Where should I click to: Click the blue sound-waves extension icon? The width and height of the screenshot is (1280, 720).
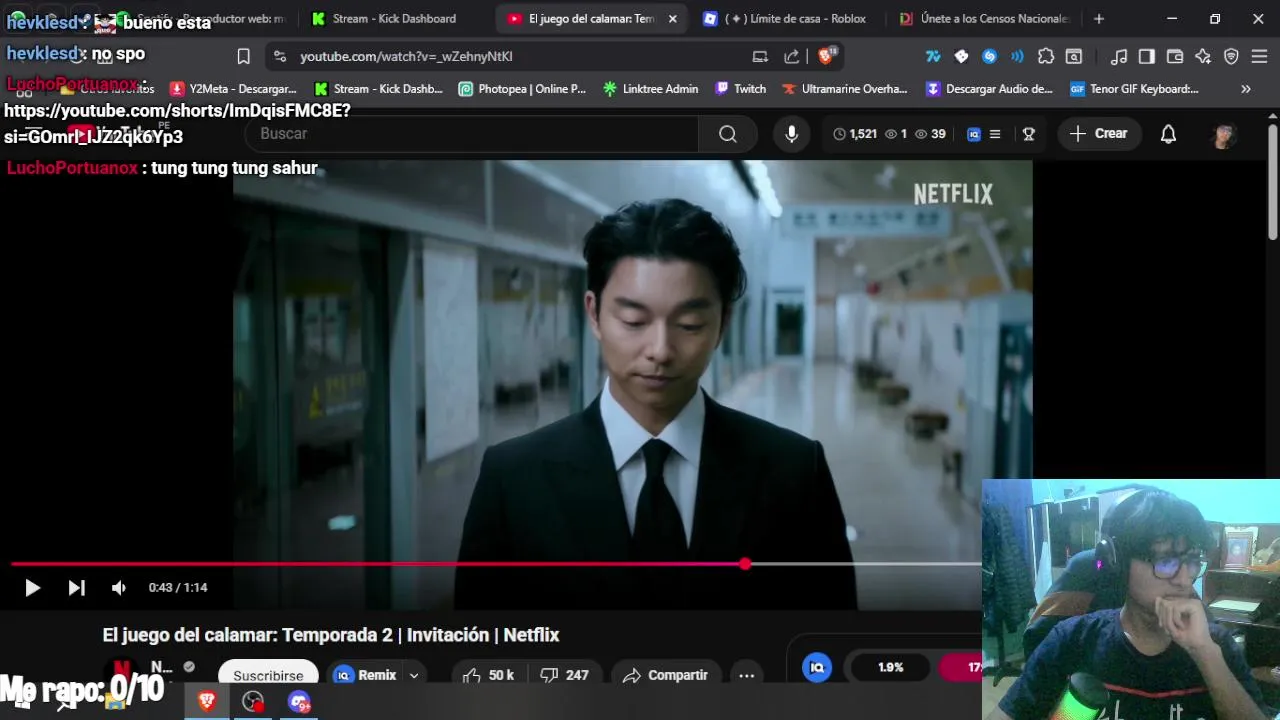[x=1017, y=57]
